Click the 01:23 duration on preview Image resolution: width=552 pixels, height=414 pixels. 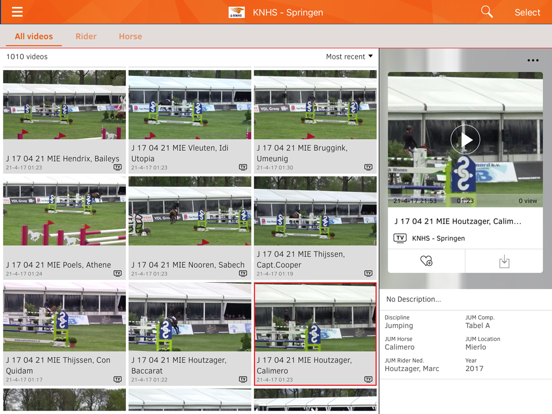click(x=465, y=201)
